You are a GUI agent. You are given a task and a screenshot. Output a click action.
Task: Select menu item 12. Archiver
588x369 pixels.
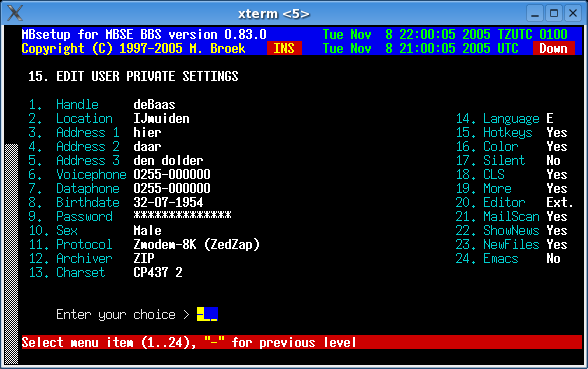(70, 258)
